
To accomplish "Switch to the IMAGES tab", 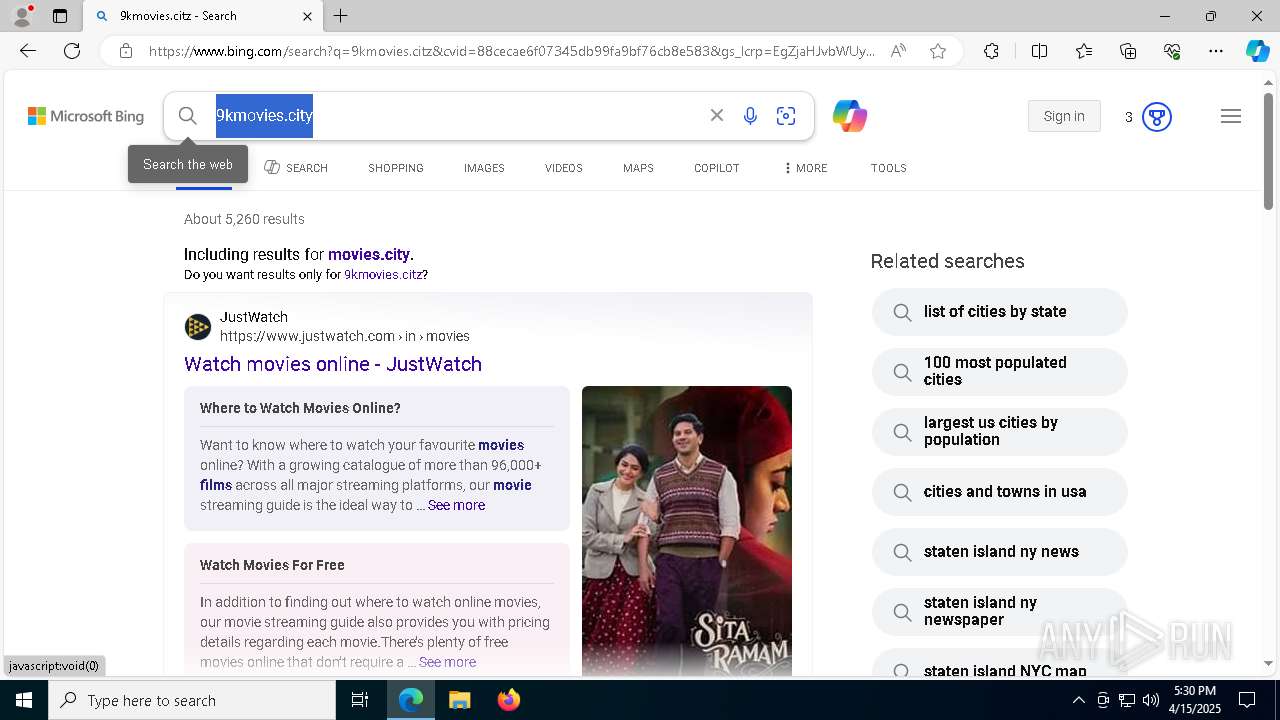I will [484, 168].
